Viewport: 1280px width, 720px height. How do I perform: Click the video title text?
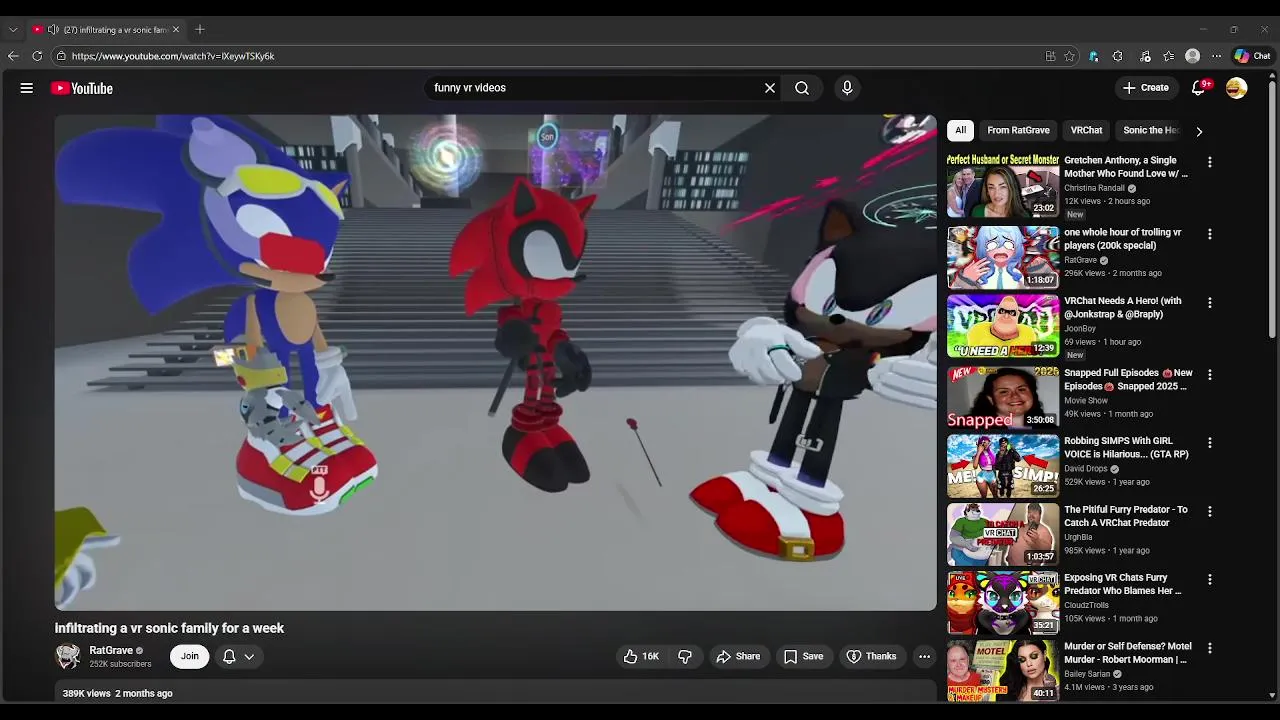tap(169, 628)
